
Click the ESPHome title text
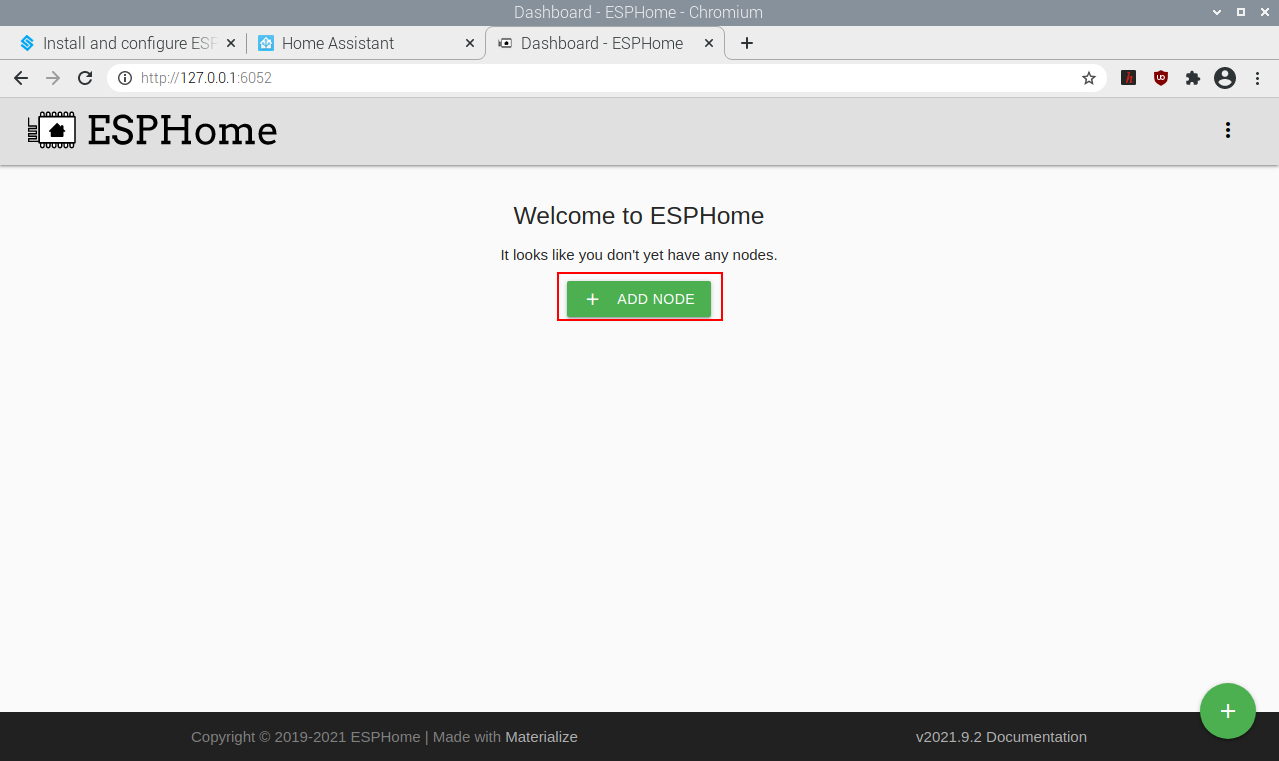click(x=182, y=130)
